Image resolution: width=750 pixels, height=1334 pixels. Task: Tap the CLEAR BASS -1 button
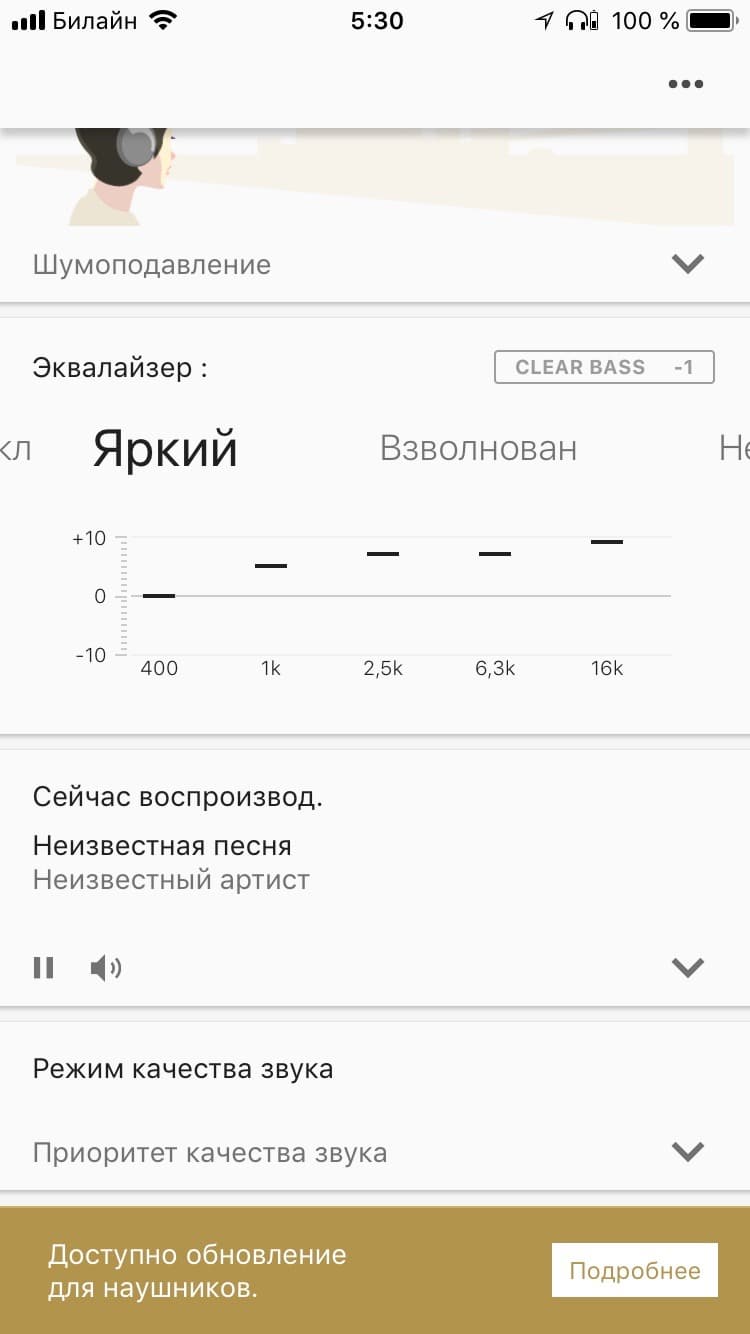click(x=604, y=367)
